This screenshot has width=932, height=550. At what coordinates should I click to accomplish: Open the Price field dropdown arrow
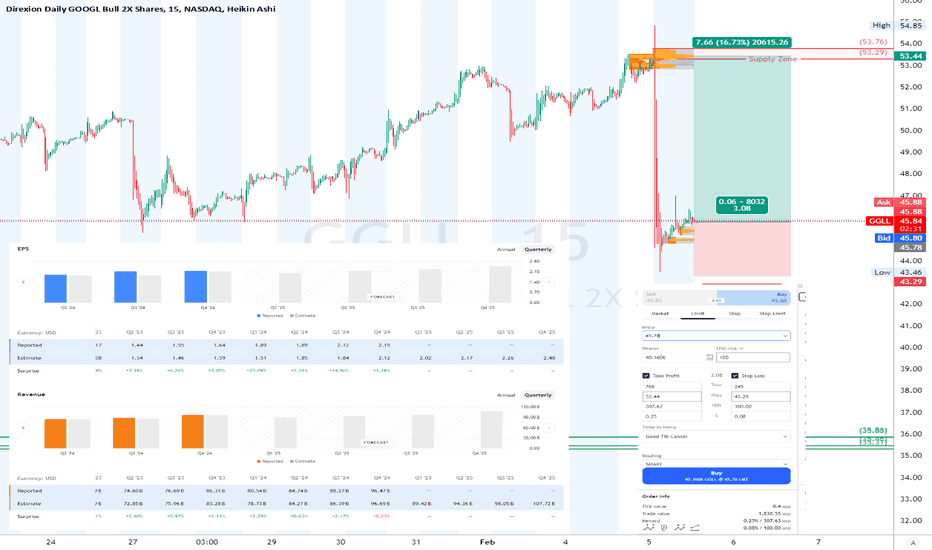click(785, 336)
